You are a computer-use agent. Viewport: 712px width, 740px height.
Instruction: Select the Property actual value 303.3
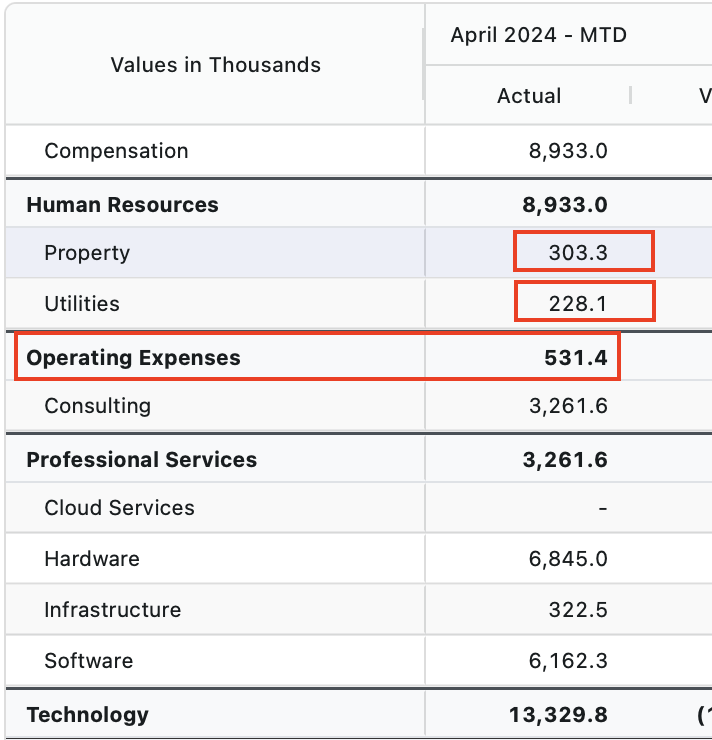(x=578, y=253)
